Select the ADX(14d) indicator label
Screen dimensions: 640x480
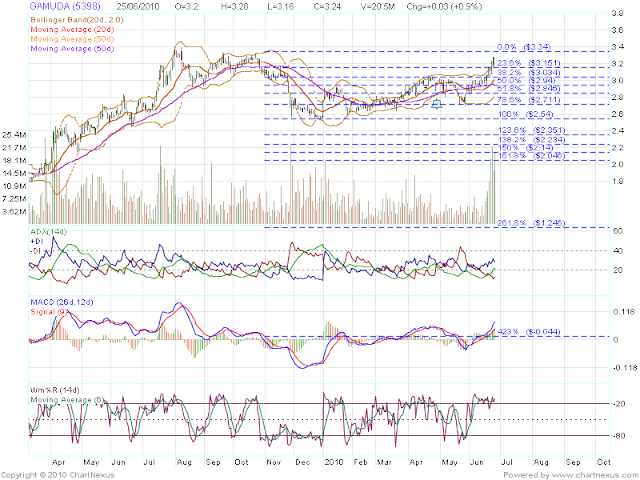click(x=48, y=232)
